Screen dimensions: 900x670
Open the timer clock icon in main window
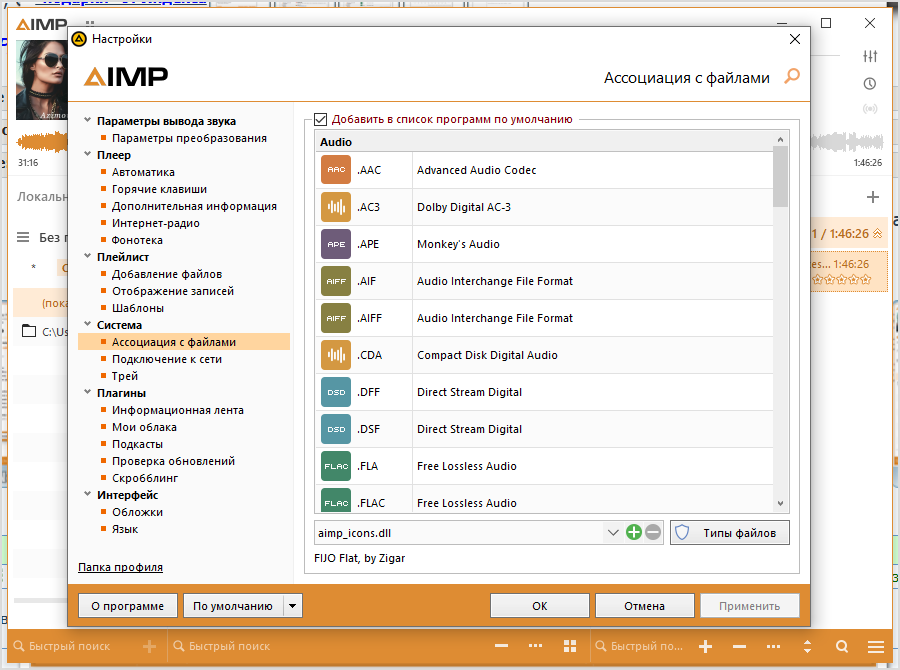click(x=870, y=84)
